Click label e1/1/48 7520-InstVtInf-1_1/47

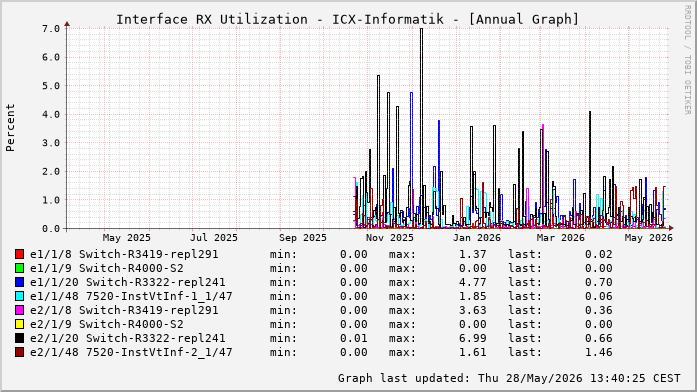click(131, 296)
